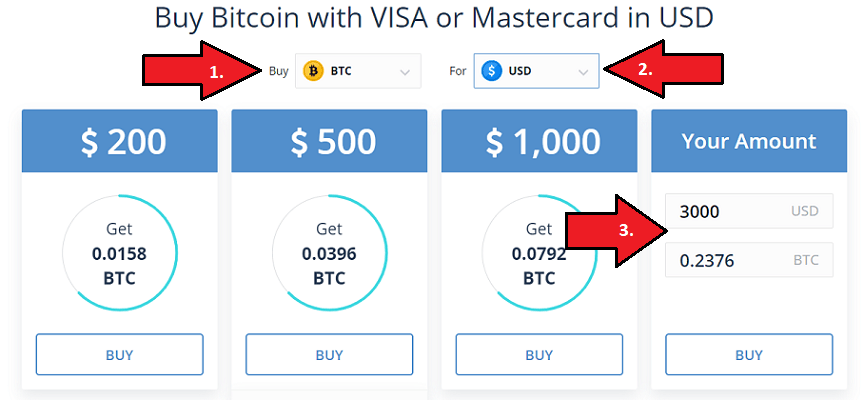Click the blue dollar sign USD icon

point(492,71)
